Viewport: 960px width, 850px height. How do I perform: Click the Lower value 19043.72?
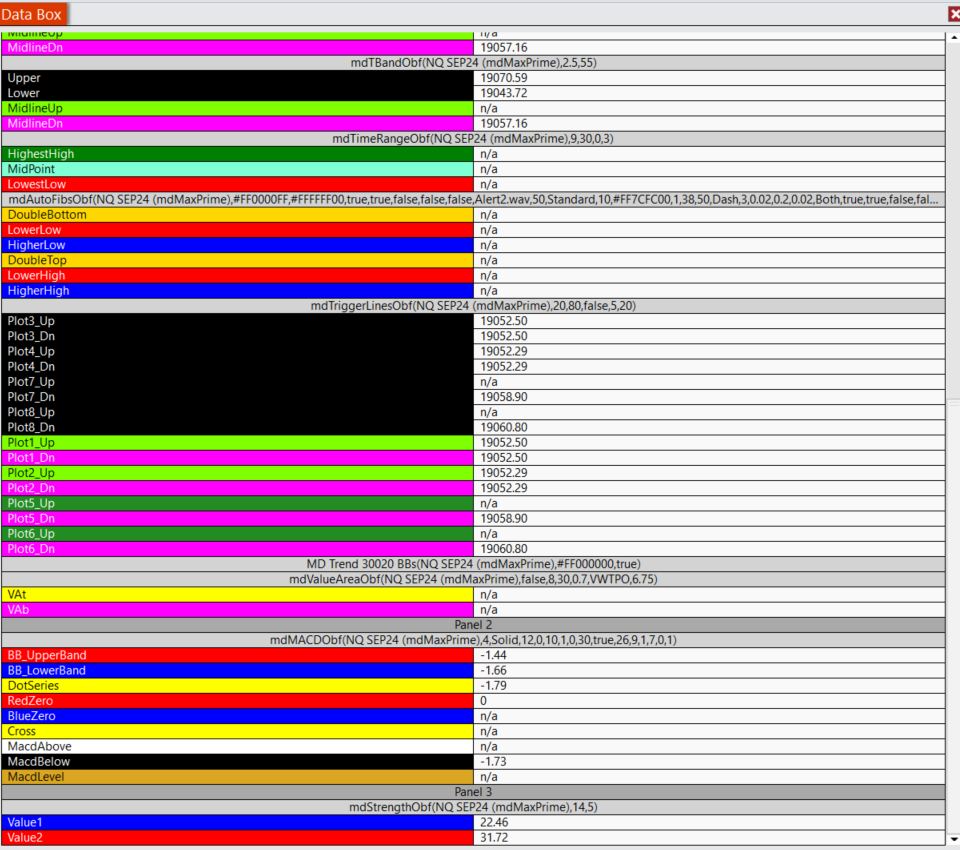coord(709,93)
